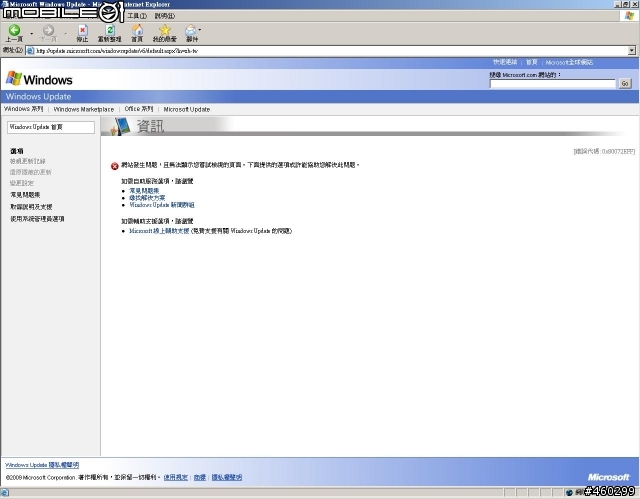Image resolution: width=640 pixels, height=499 pixels.
Task: Click the 資訊 header computer icon
Action: click(121, 126)
